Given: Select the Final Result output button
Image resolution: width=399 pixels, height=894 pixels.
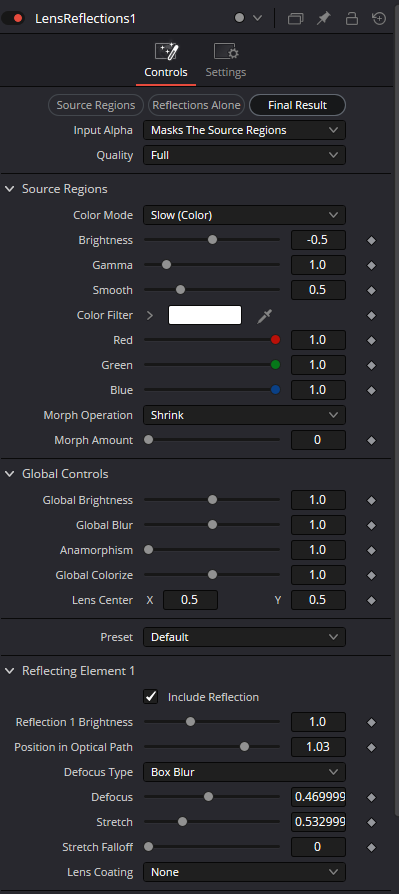Looking at the screenshot, I should click(298, 105).
